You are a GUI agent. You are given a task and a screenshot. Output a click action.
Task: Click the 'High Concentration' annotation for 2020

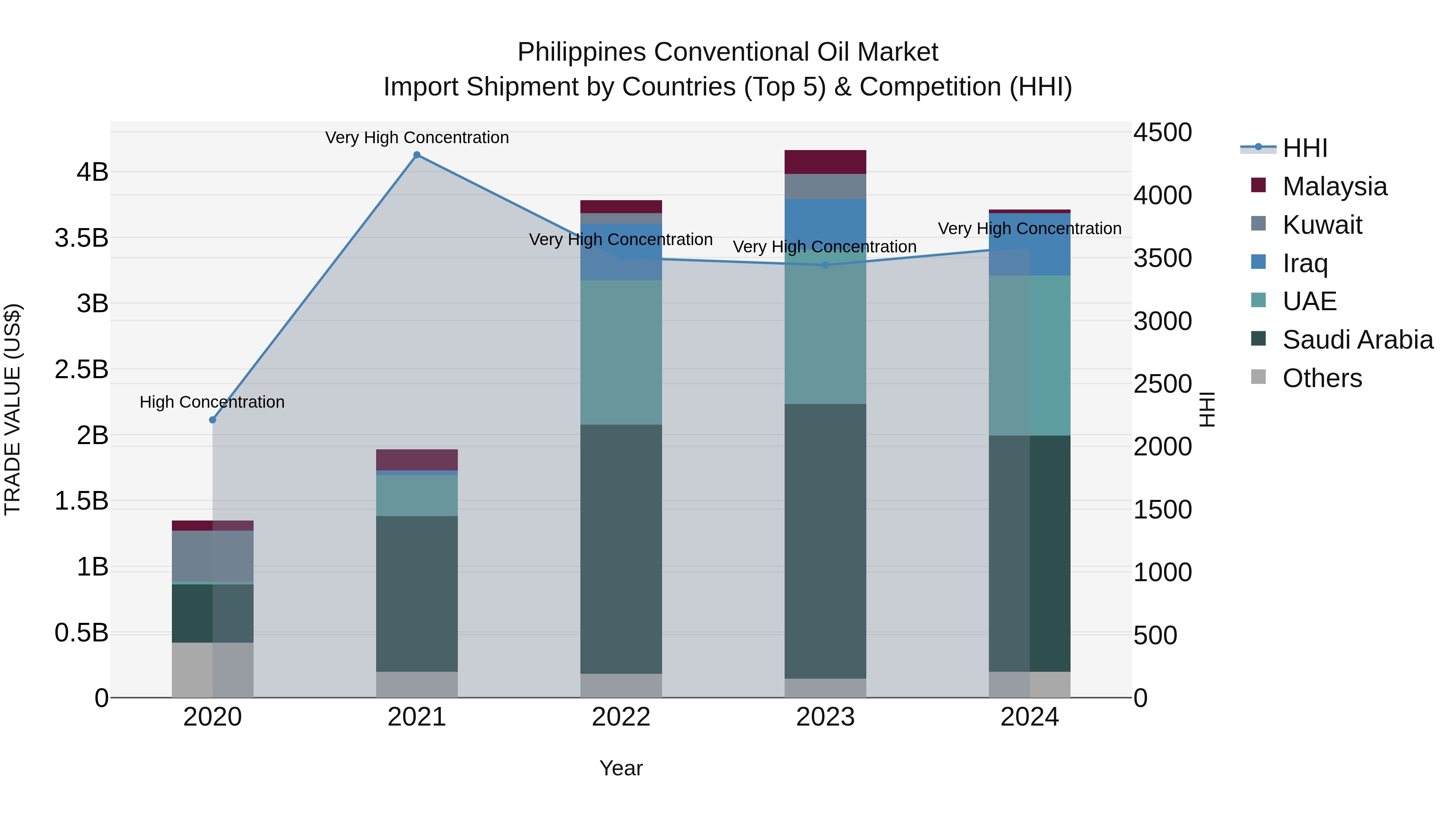click(212, 402)
